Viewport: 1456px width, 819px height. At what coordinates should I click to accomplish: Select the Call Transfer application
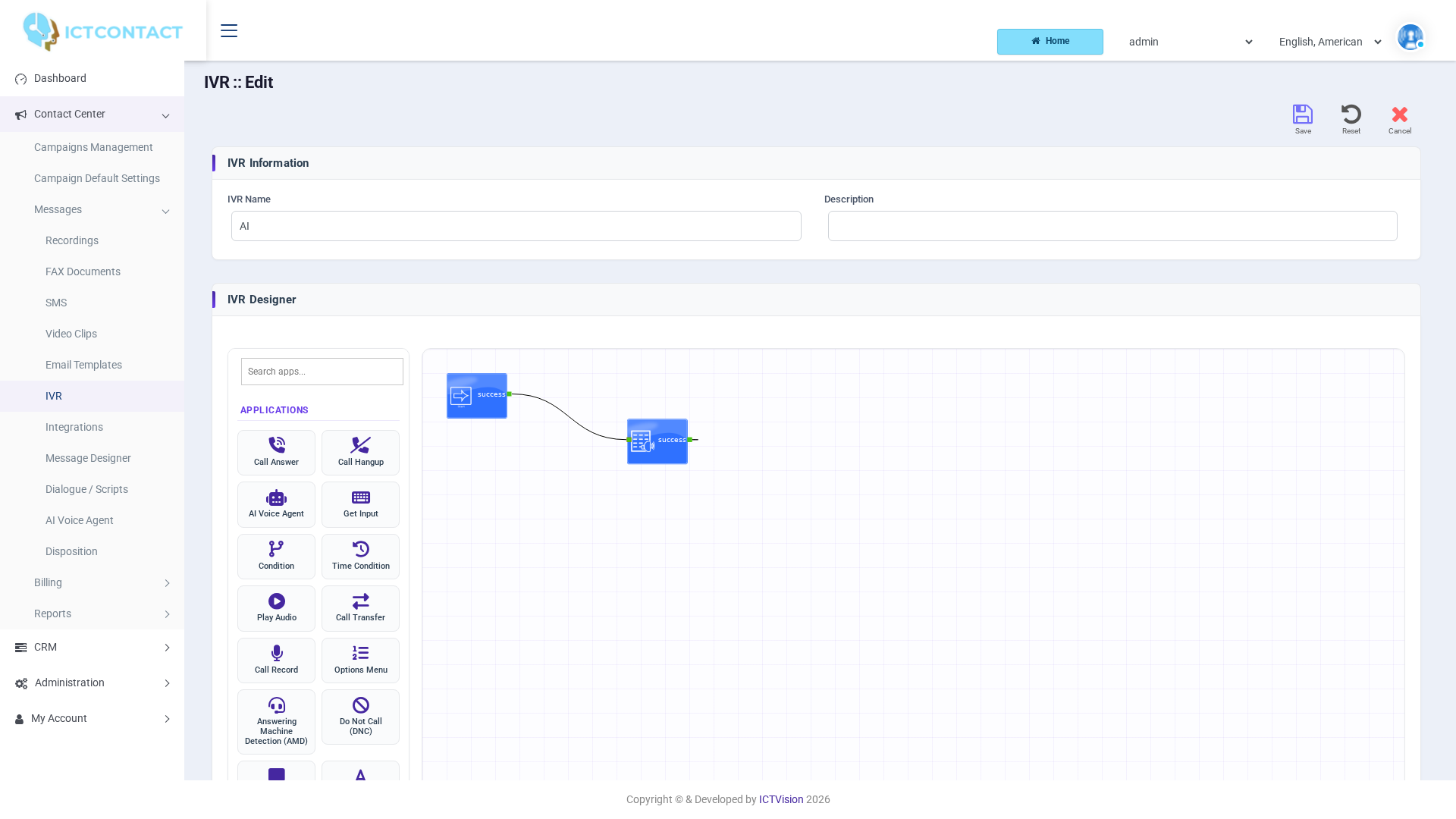[x=360, y=608]
